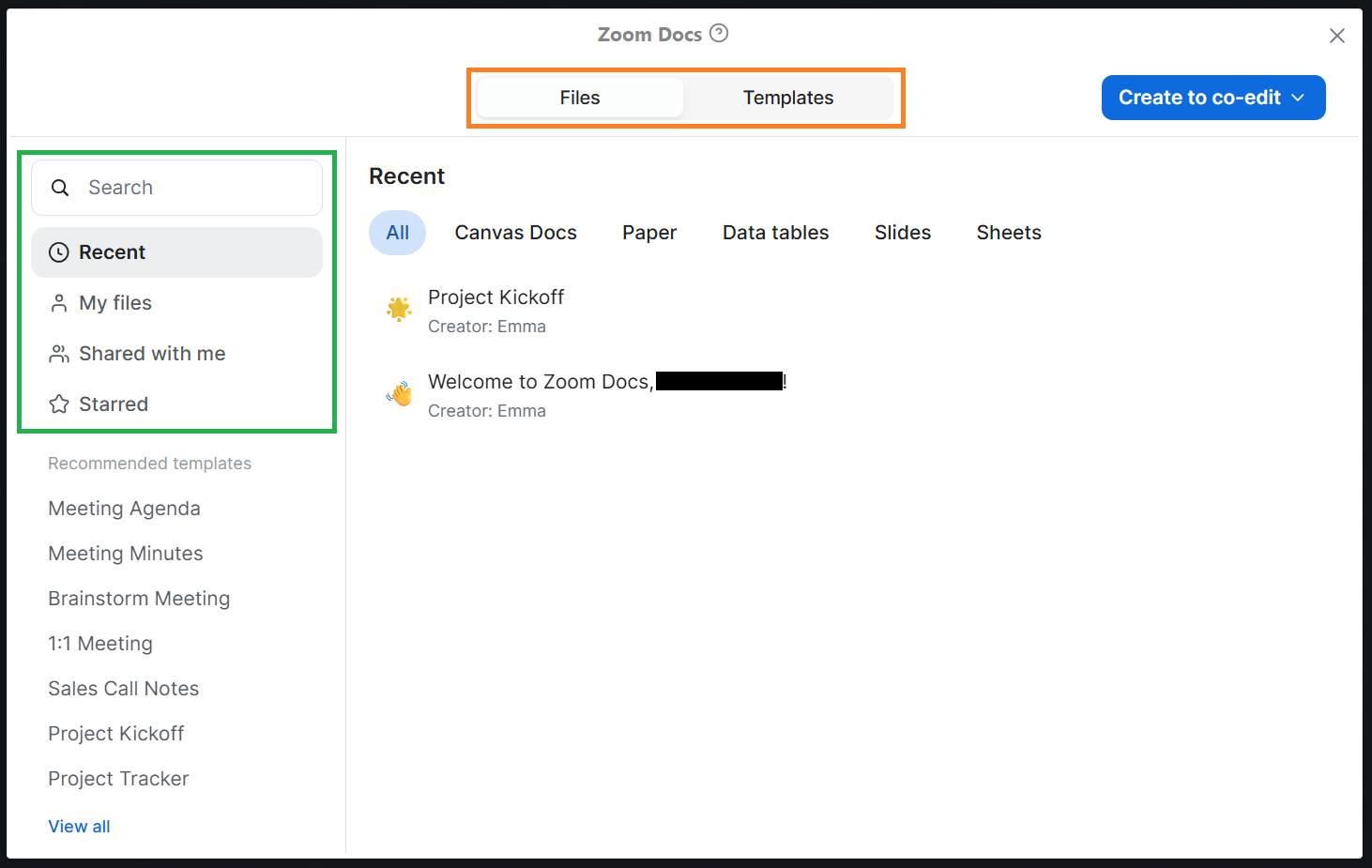Click the Project Kickoff sun emoji icon
Screen dimensions: 1372x868
point(399,309)
